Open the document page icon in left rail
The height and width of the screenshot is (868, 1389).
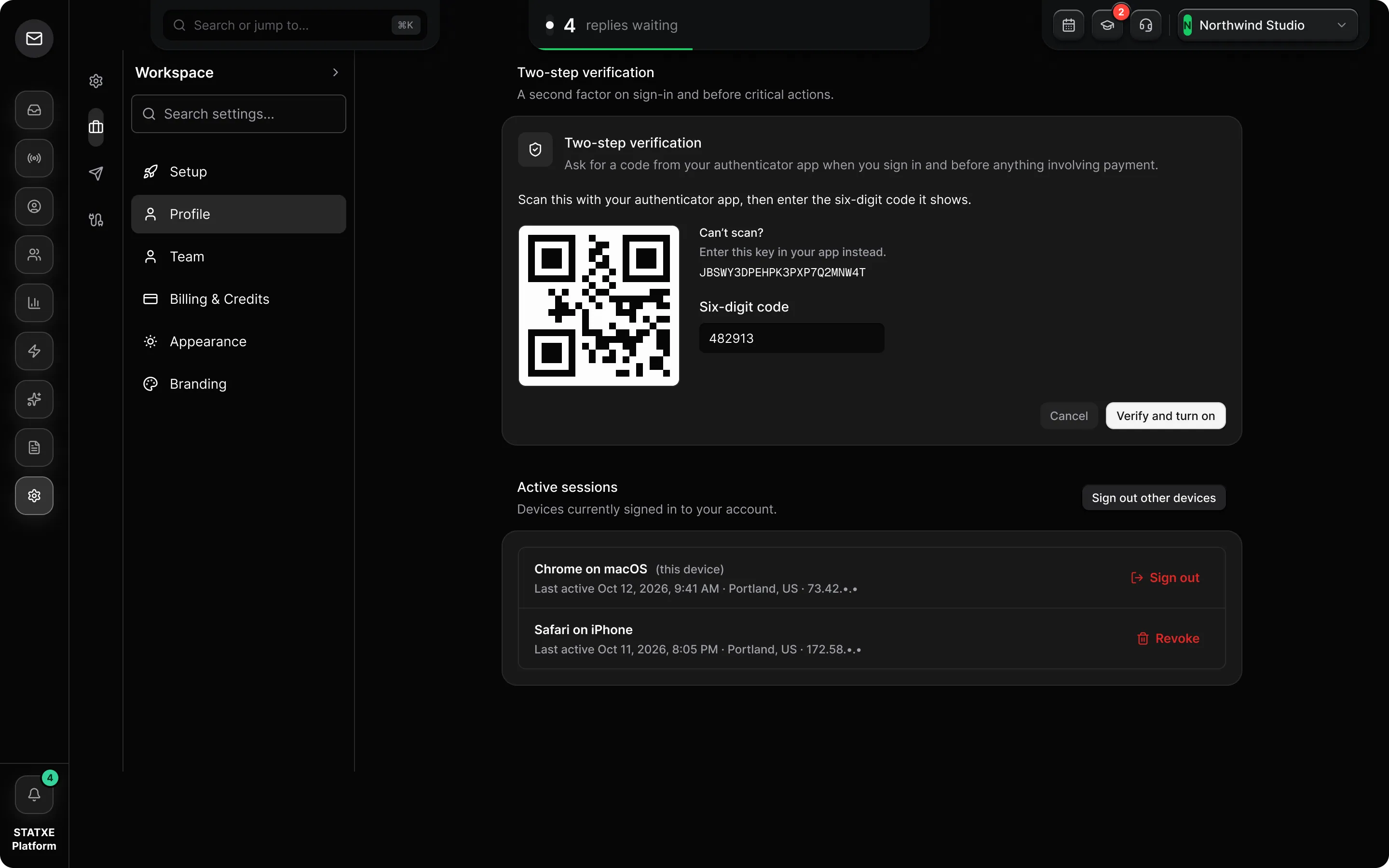pos(34,447)
